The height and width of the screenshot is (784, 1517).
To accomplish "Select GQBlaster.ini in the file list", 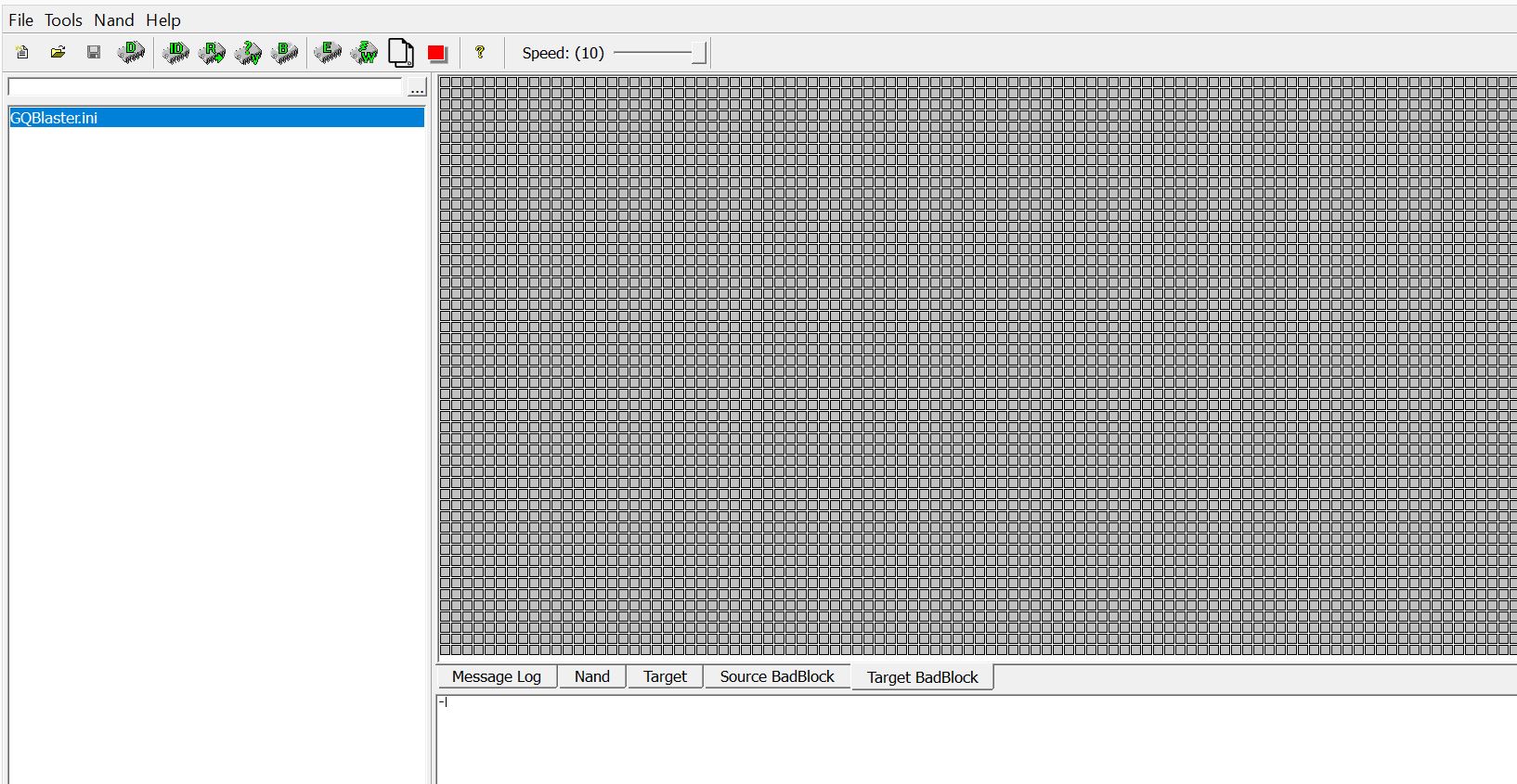I will (x=54, y=118).
